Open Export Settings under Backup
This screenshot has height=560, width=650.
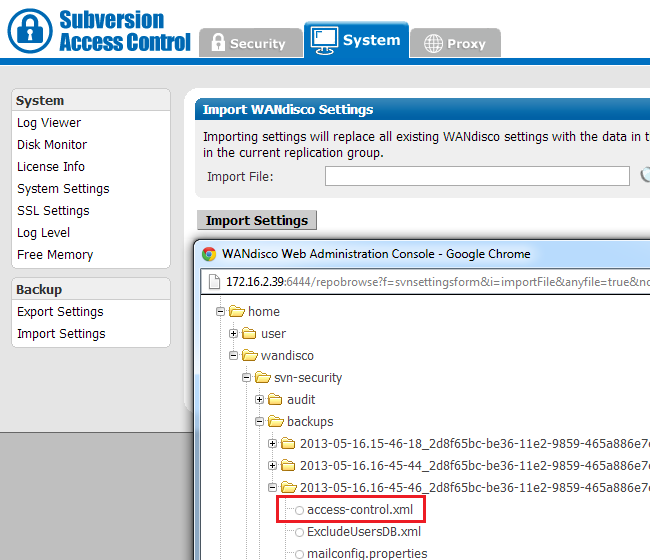(x=60, y=312)
